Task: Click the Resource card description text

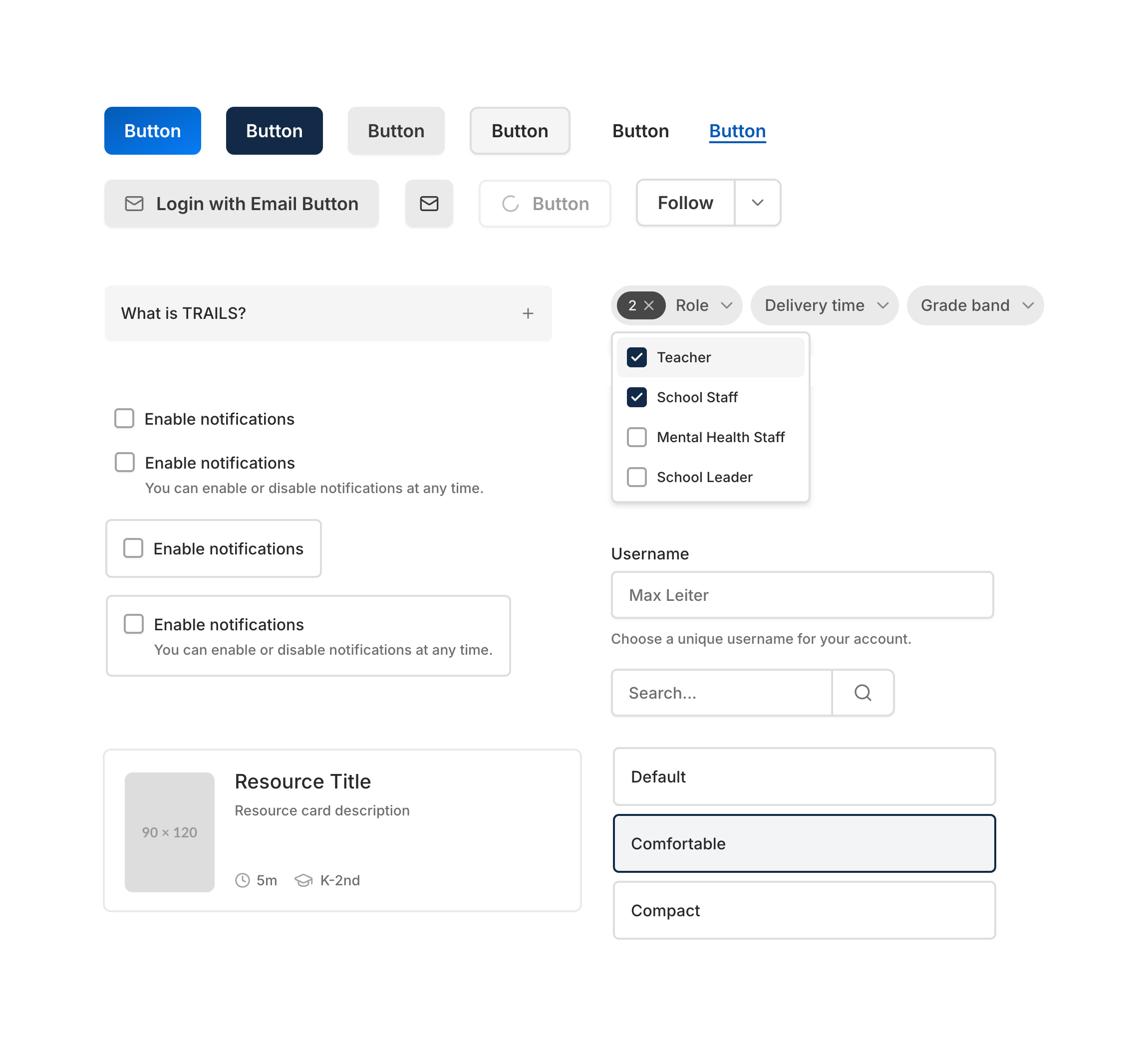Action: (x=322, y=810)
